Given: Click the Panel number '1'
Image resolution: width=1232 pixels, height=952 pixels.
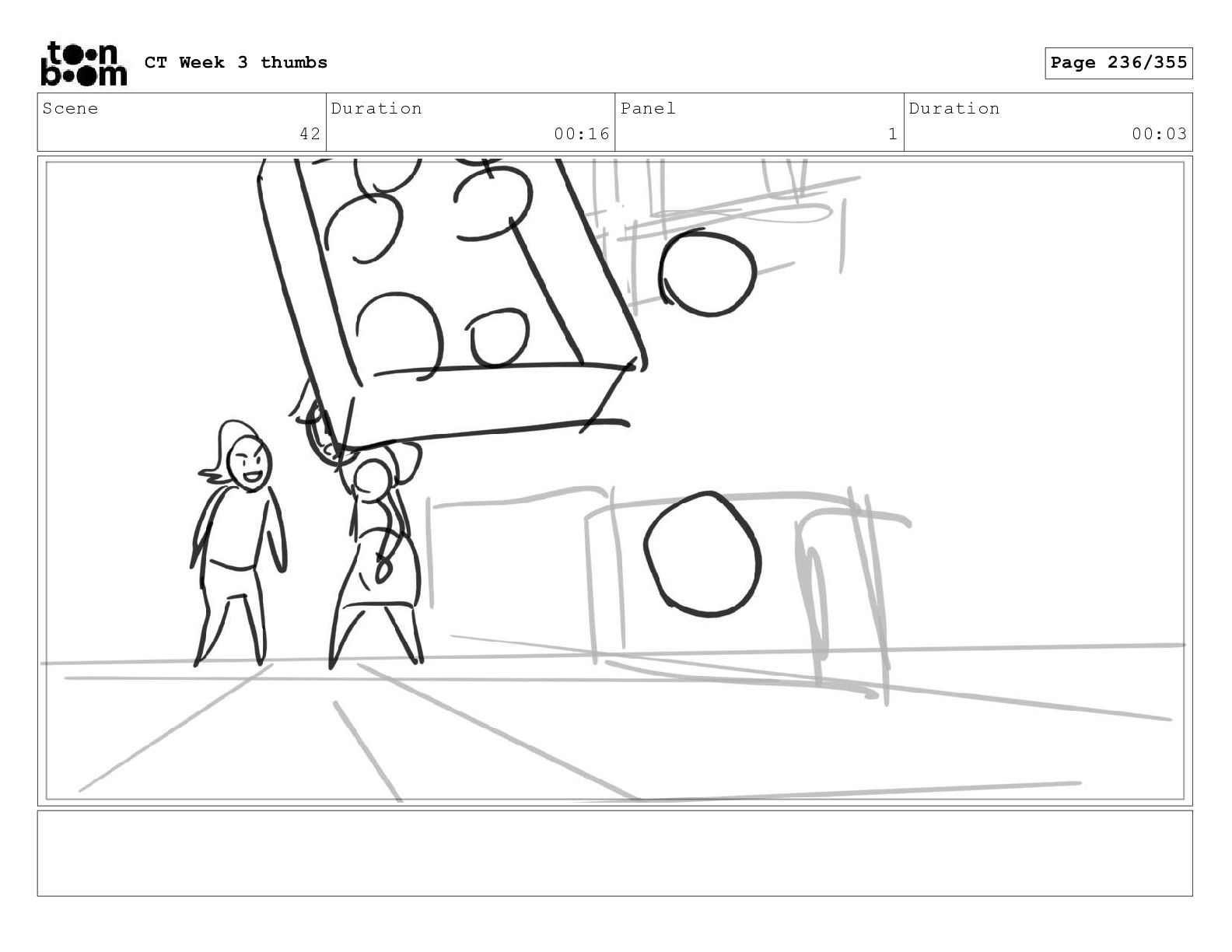Looking at the screenshot, I should coord(893,134).
